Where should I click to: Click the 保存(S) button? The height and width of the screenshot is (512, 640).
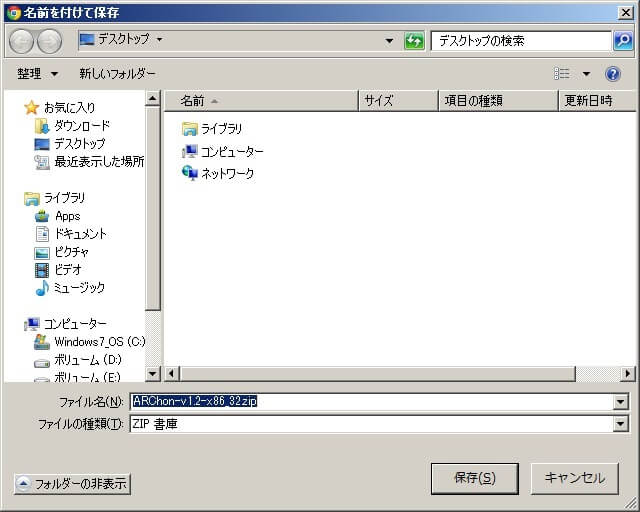pyautogui.click(x=475, y=478)
